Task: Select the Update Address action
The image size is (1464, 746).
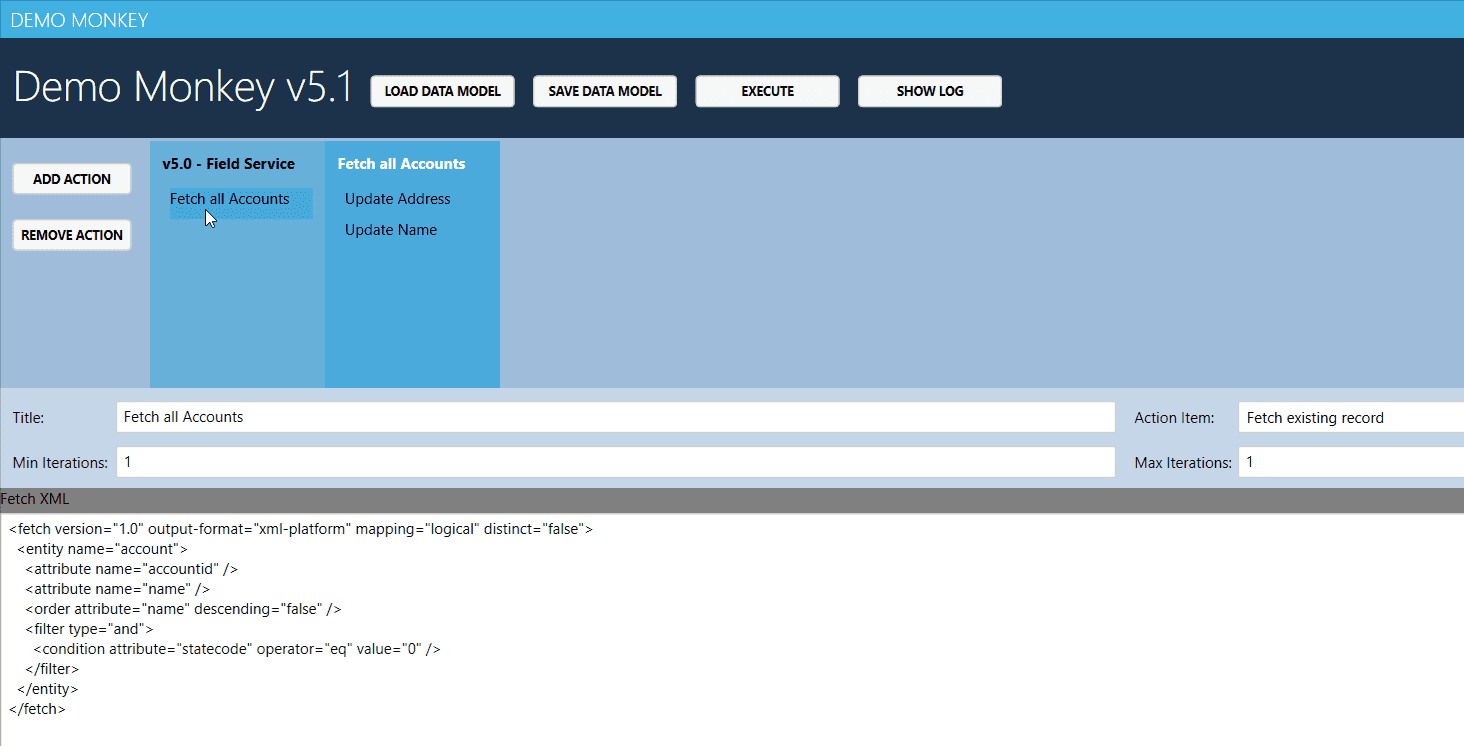Action: [x=396, y=198]
